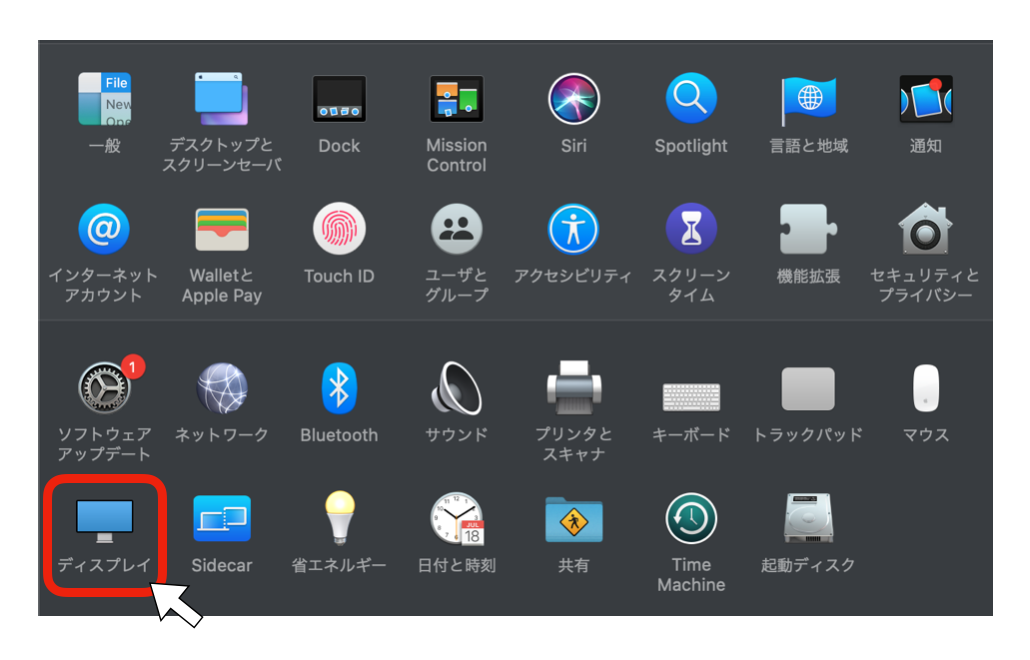Open Bluetooth preferences
Viewport: 1030px width, 660px height.
339,388
